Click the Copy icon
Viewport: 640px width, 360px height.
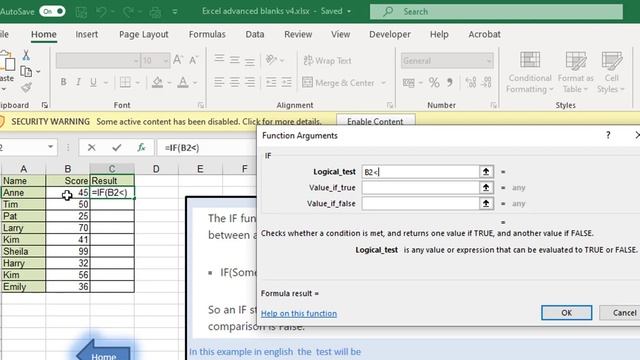tap(27, 71)
